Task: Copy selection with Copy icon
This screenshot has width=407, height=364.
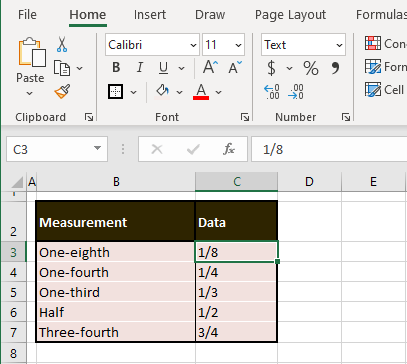Action: [62, 68]
